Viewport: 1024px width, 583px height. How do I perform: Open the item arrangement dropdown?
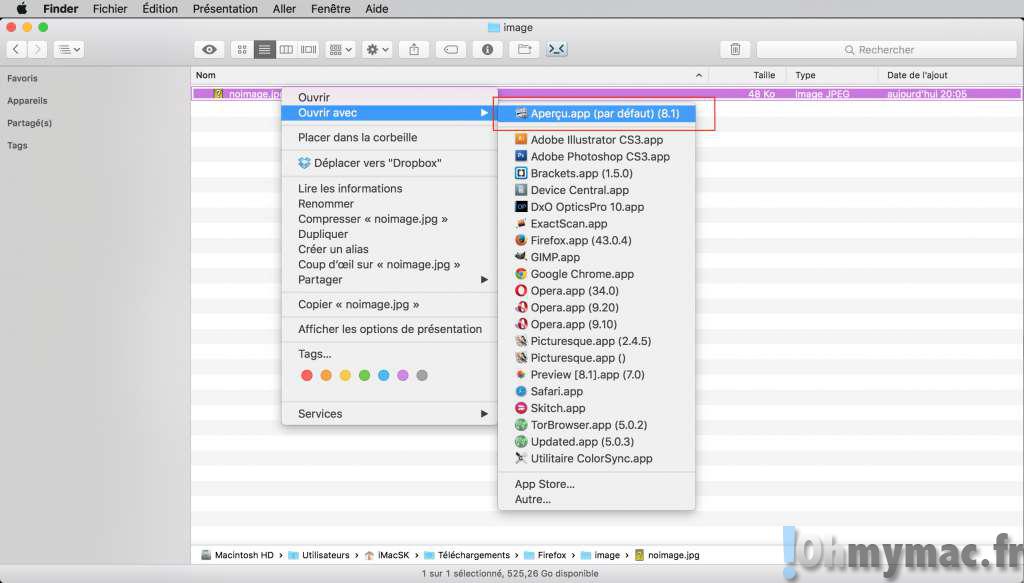tap(338, 49)
